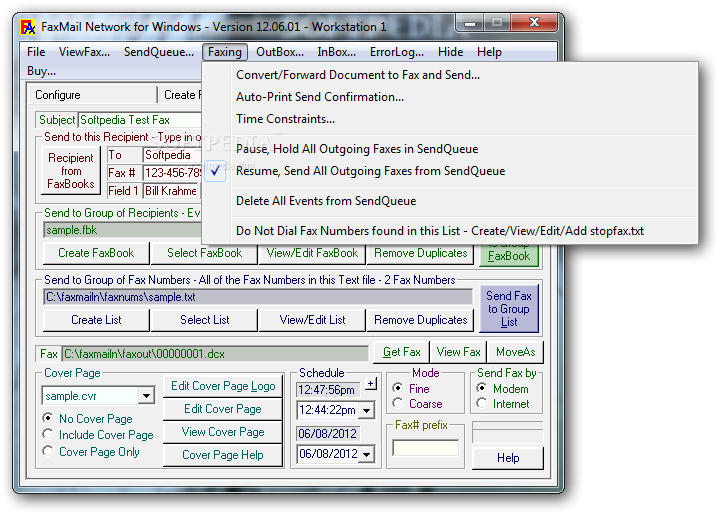Open the InBox... menu
The height and width of the screenshot is (514, 719).
pyautogui.click(x=337, y=52)
